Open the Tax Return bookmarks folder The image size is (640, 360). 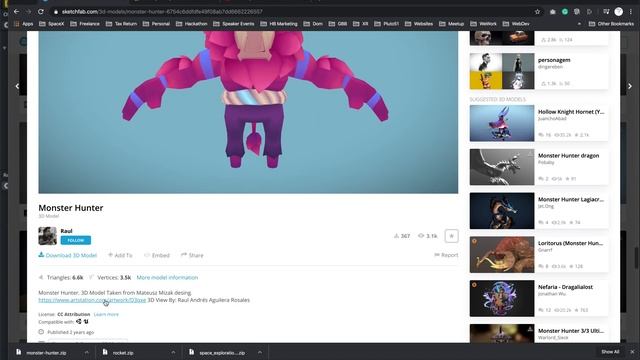pyautogui.click(x=122, y=24)
